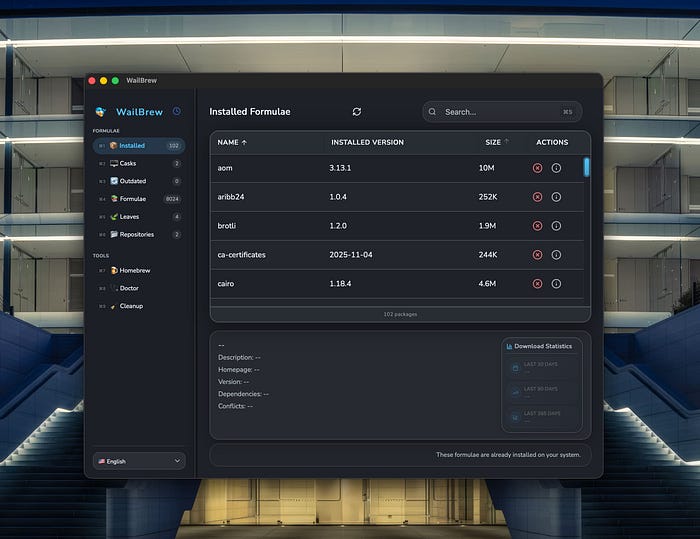Sort by the INSTALLED VERSION column

coord(367,142)
